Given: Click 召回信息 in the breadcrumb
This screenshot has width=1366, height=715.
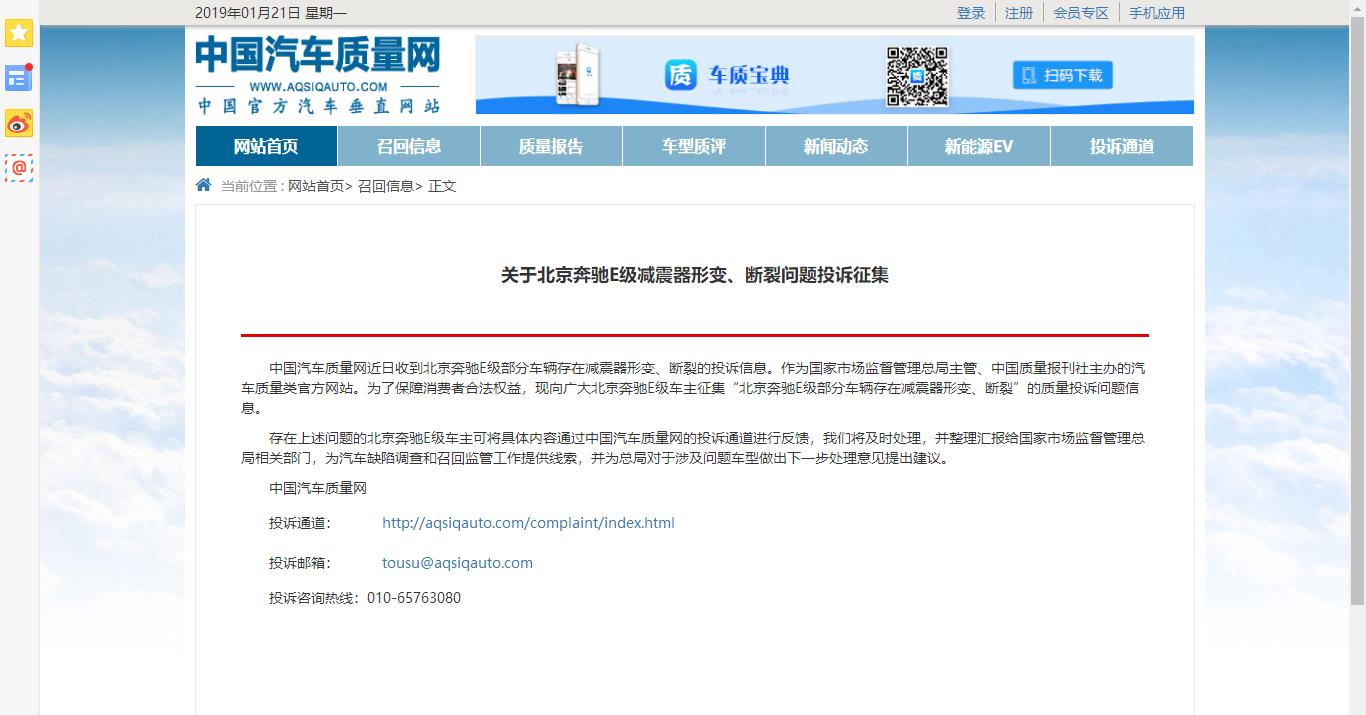Looking at the screenshot, I should 386,186.
